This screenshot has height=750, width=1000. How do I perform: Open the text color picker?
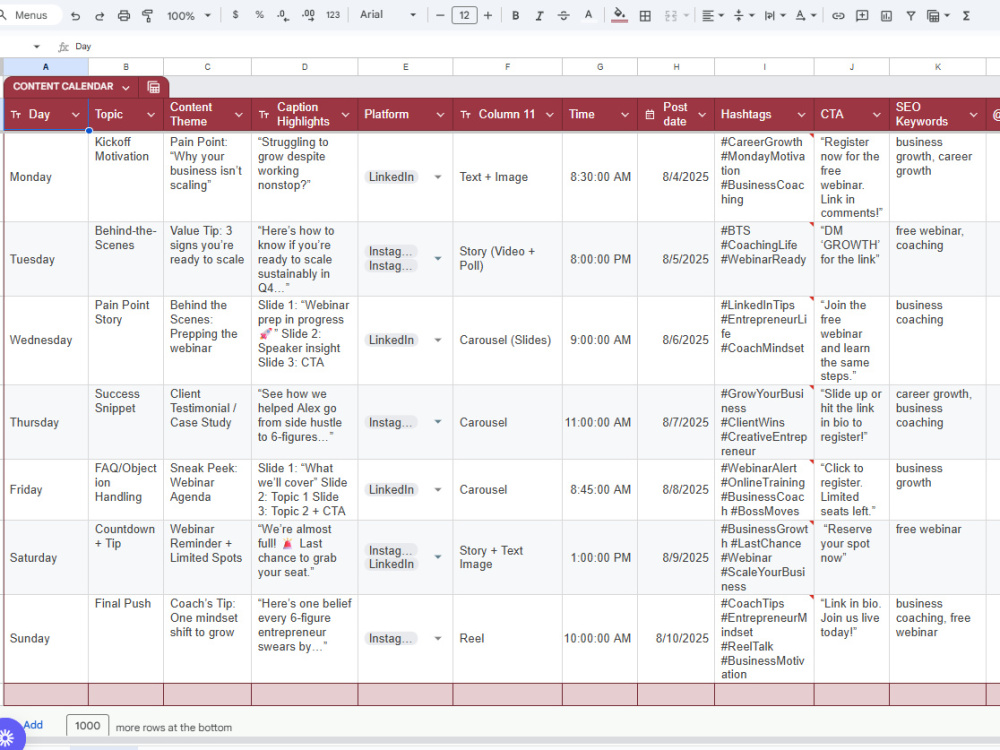(588, 15)
